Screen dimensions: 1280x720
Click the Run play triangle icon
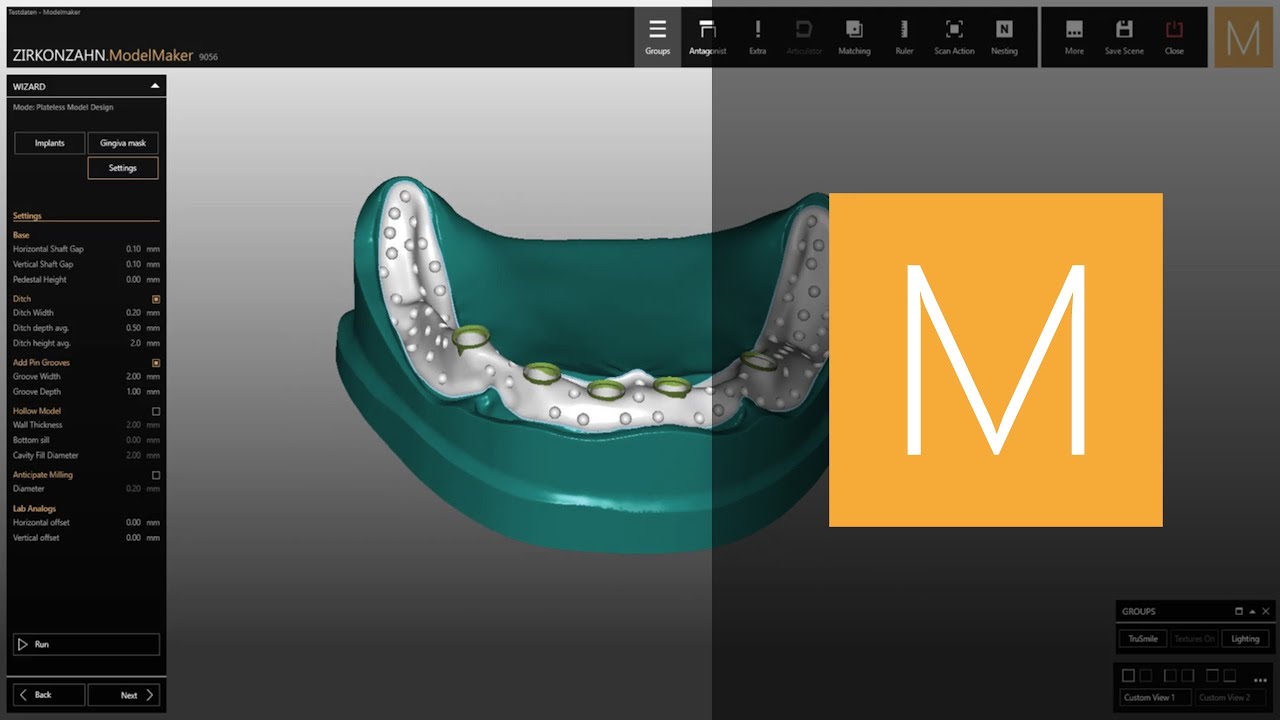pos(25,644)
